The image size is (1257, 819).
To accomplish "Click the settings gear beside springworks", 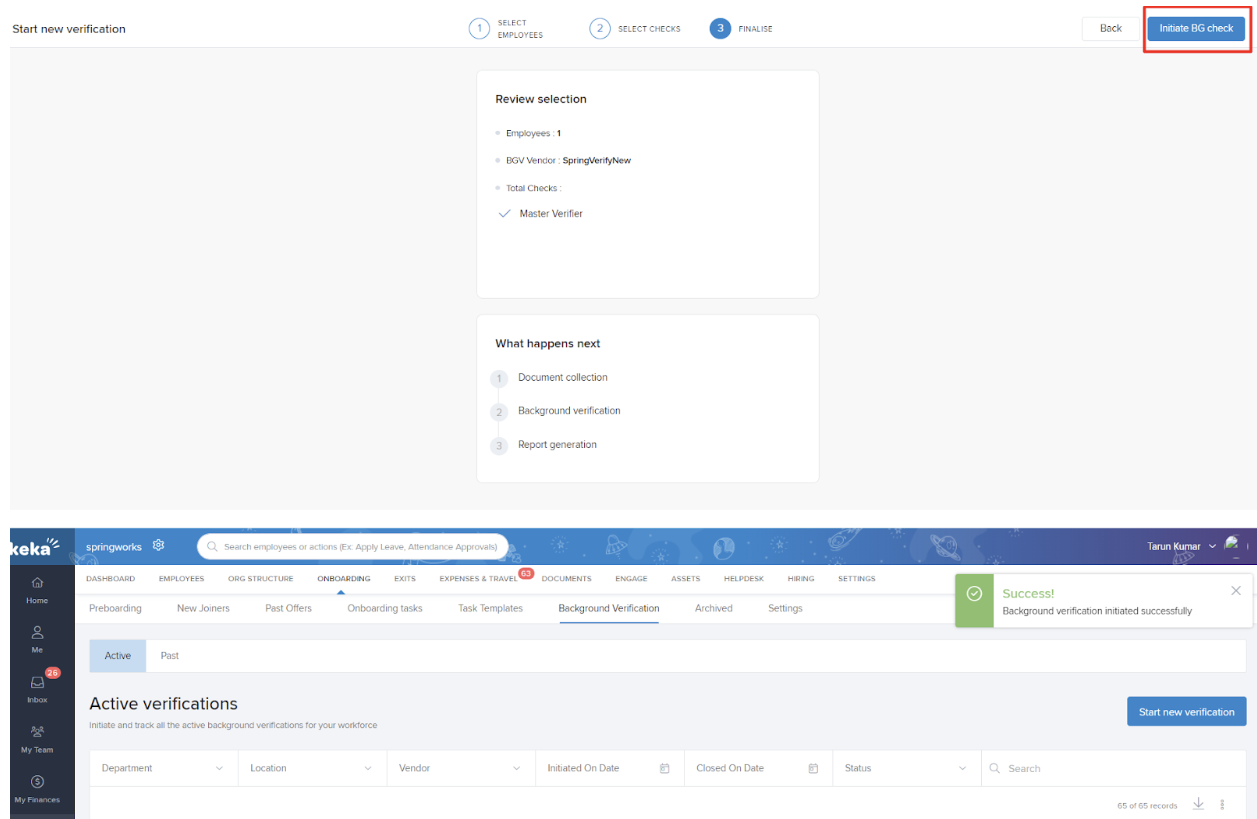I will click(x=158, y=546).
